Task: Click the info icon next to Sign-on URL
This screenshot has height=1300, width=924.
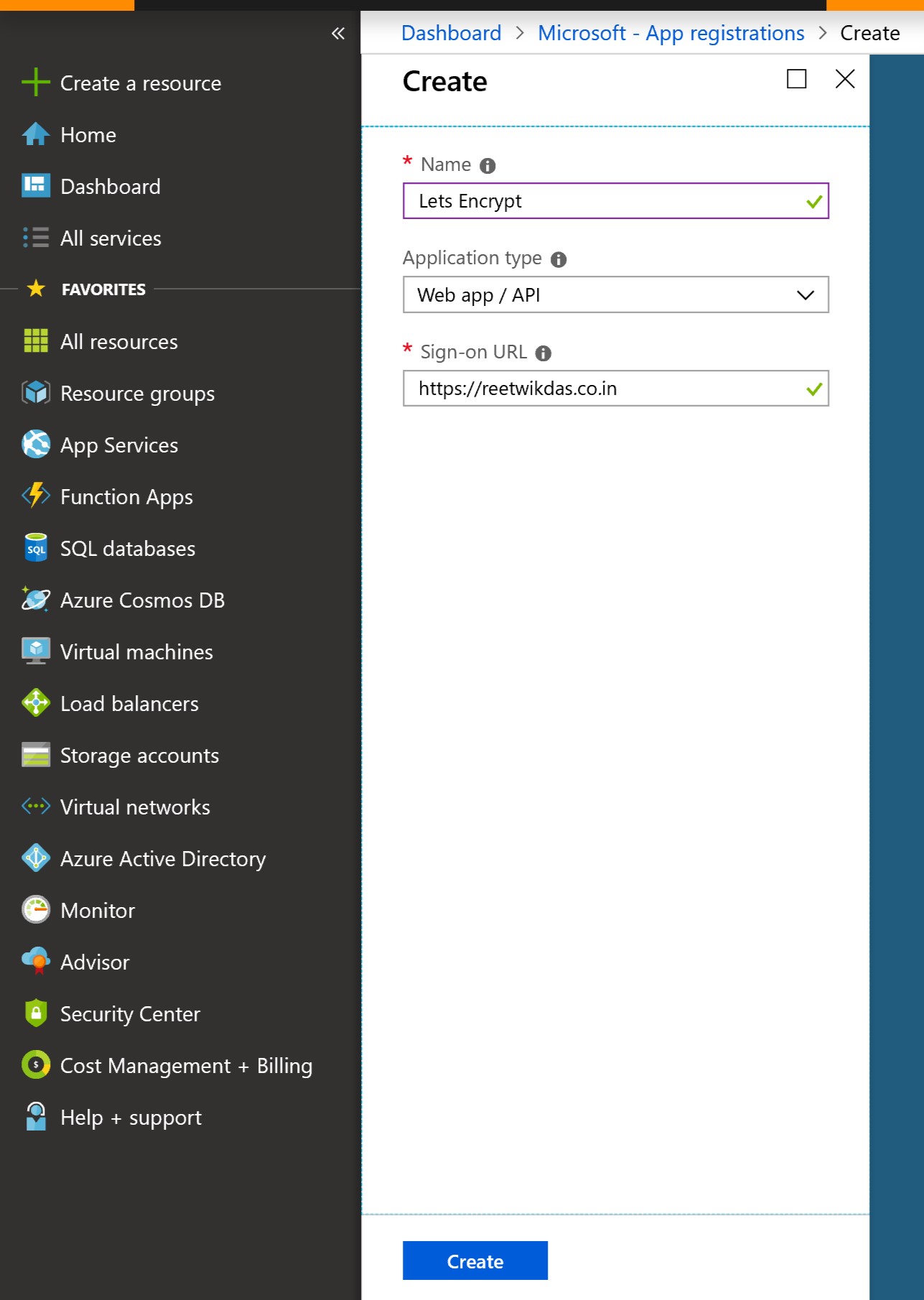Action: 543,353
